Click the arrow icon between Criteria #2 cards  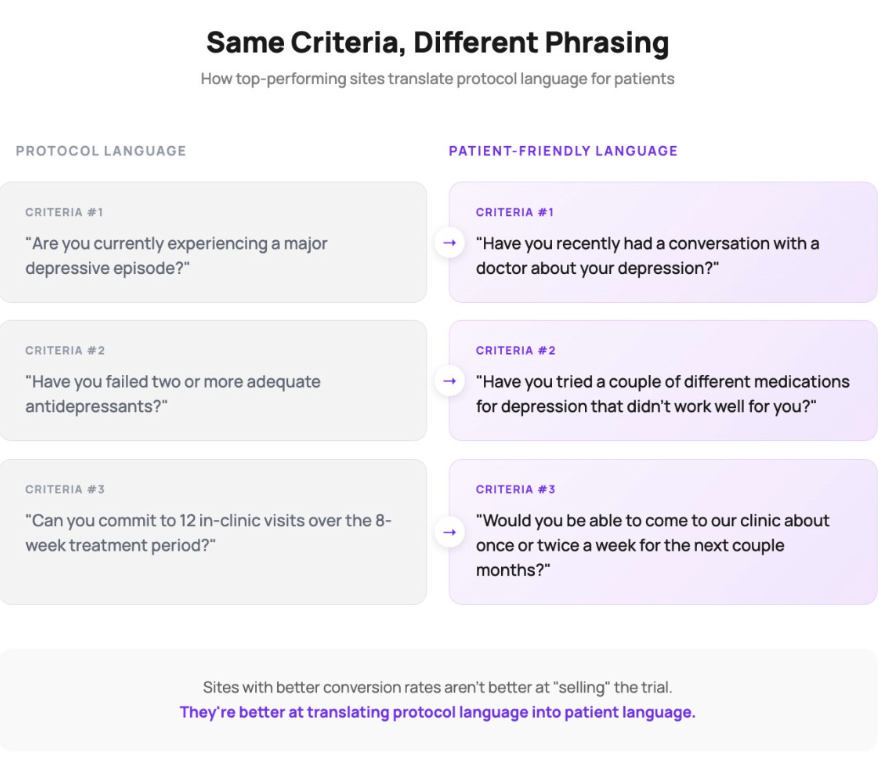pyautogui.click(x=449, y=381)
